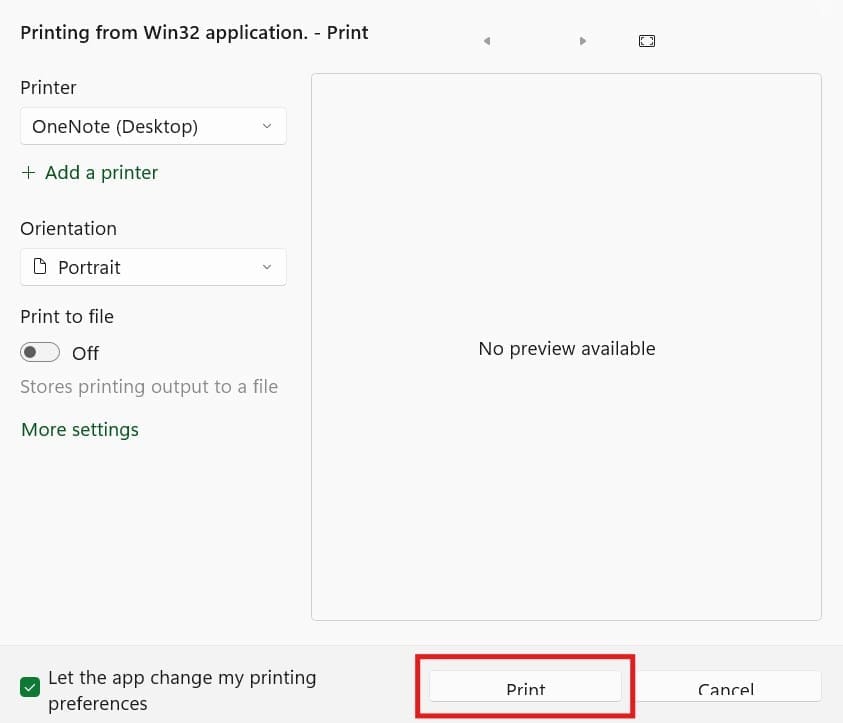Image resolution: width=843 pixels, height=723 pixels.
Task: Click the chevron arrow in Printer combo box
Action: point(266,127)
